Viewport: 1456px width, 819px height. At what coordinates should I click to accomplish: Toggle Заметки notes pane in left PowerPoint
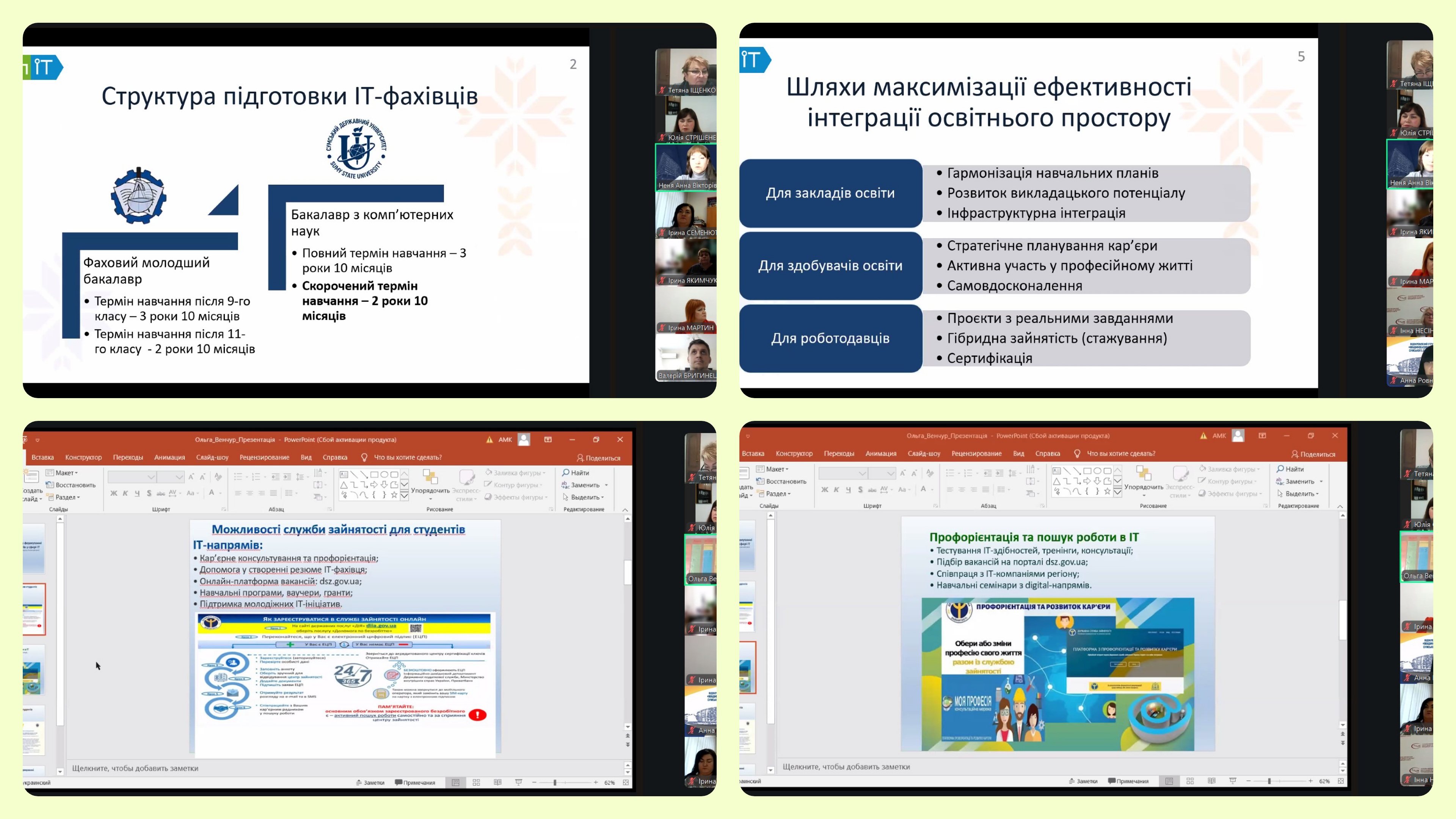pos(370,782)
